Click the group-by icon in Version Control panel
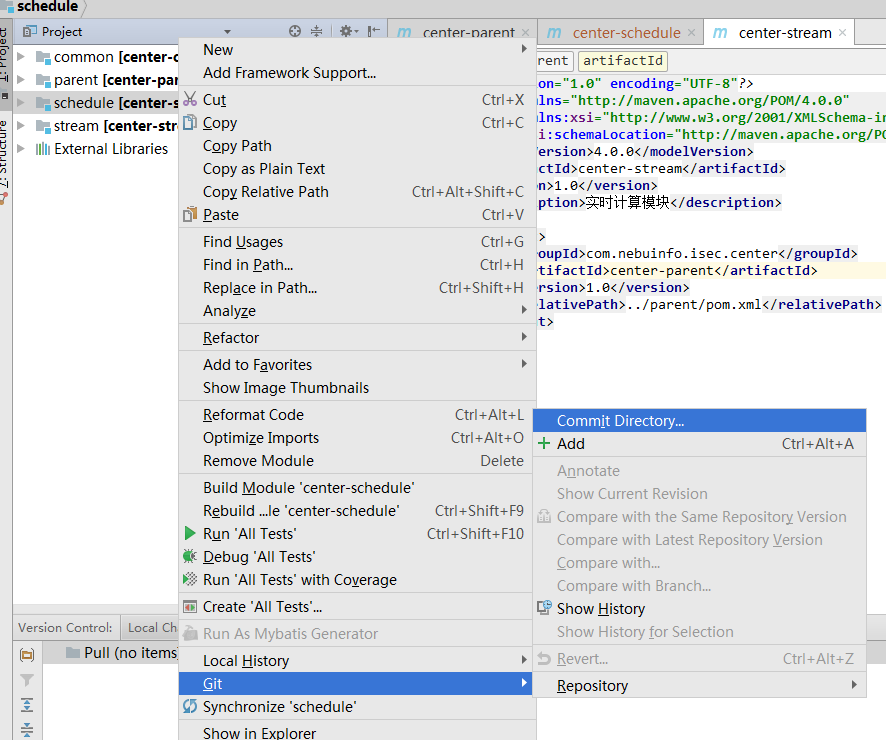Screen dimensions: 886x740 [27, 655]
